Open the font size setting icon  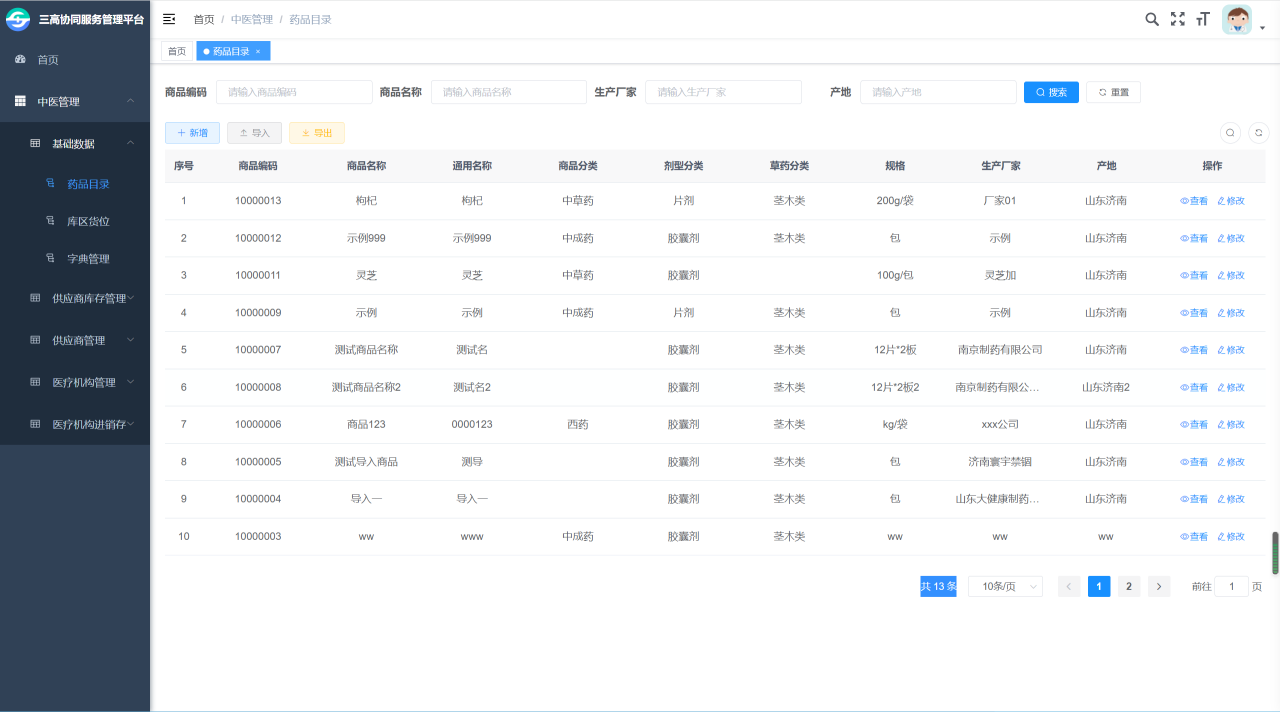coord(1202,19)
